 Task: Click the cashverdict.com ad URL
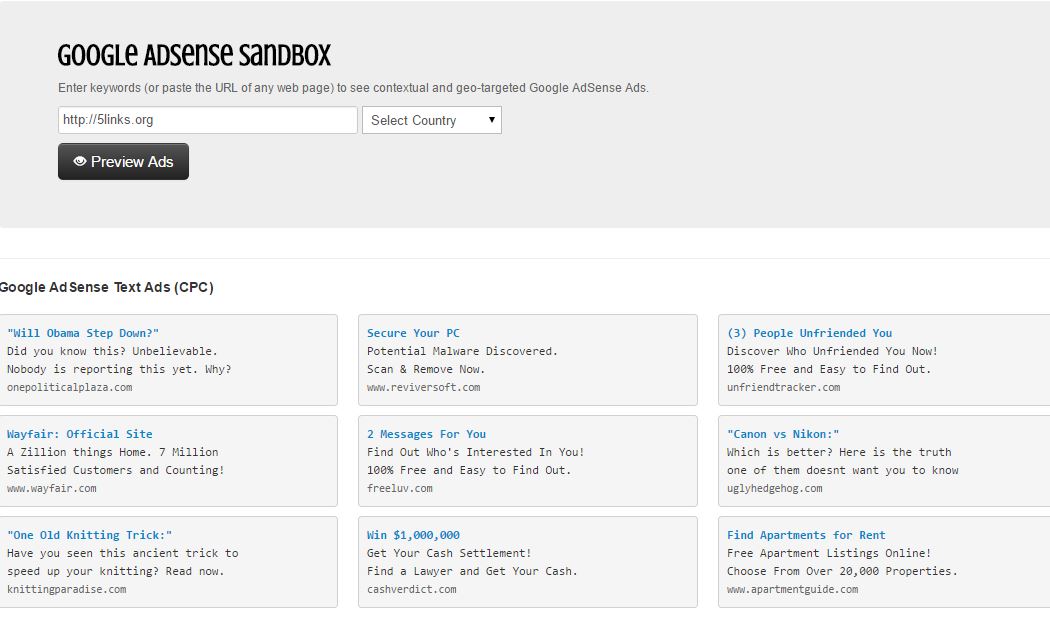[x=411, y=589]
